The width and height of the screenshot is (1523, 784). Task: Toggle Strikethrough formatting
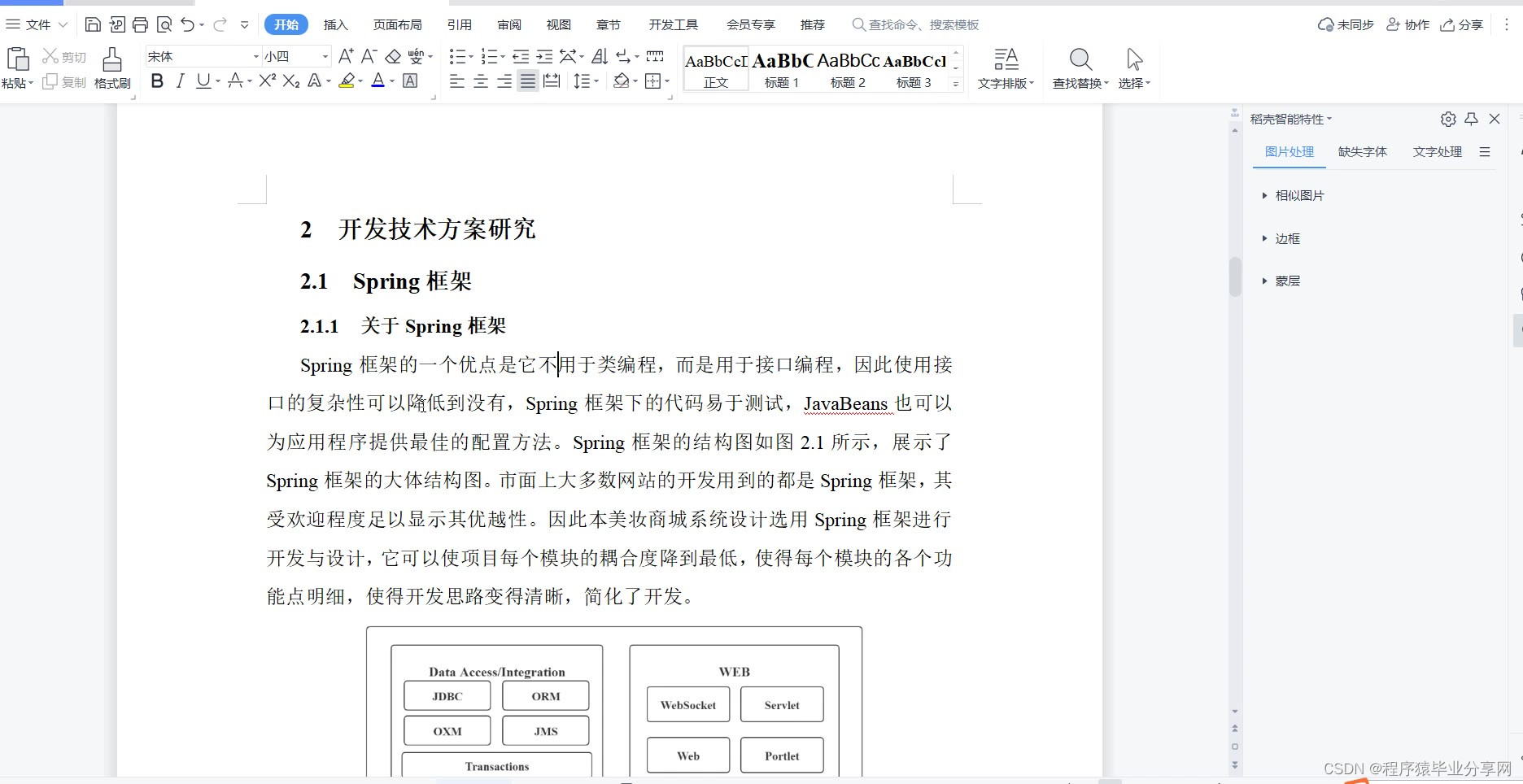[235, 81]
